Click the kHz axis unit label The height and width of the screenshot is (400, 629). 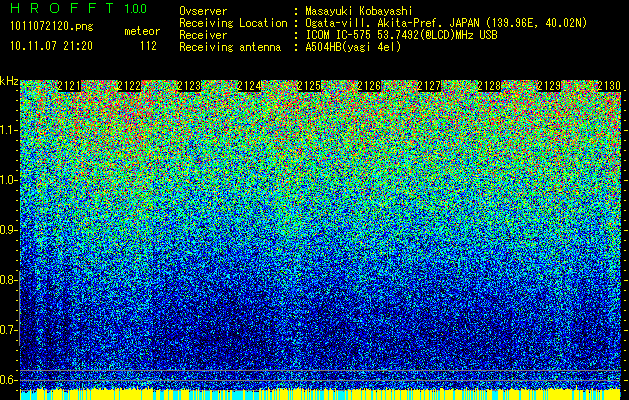pos(9,81)
